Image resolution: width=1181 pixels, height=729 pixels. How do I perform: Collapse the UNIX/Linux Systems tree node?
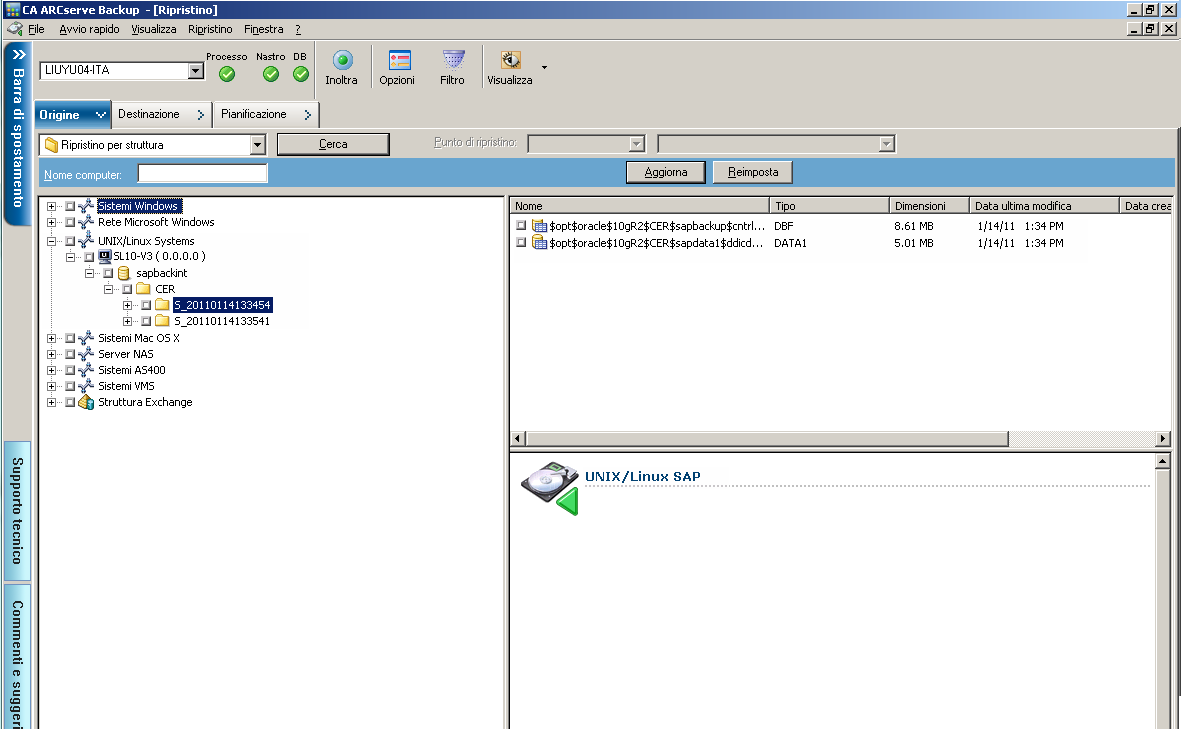pyautogui.click(x=51, y=241)
